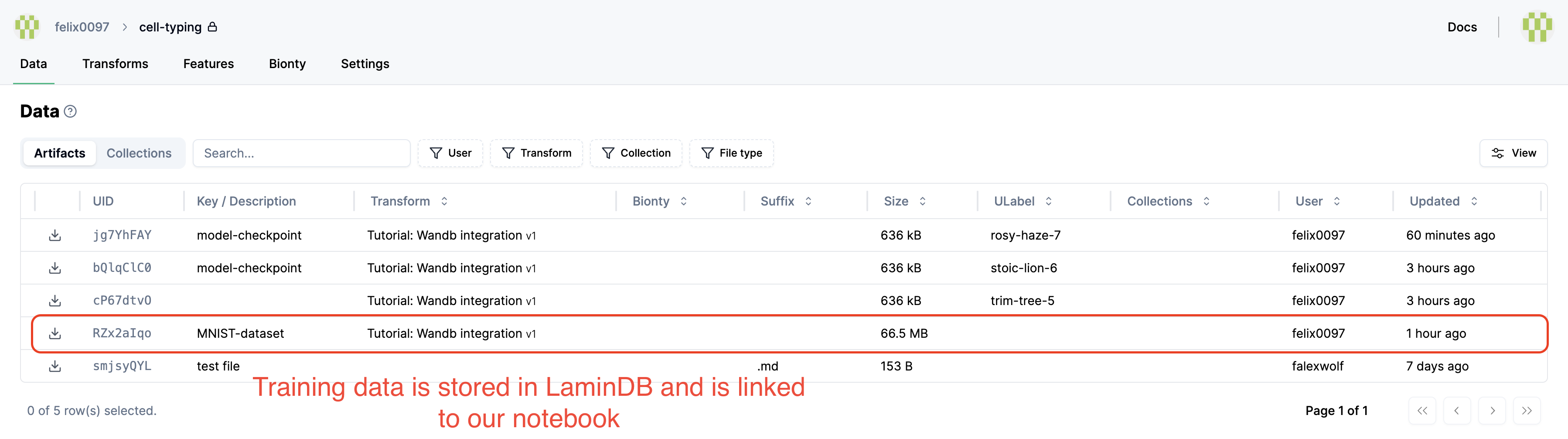Open the Transform filter

(x=536, y=154)
